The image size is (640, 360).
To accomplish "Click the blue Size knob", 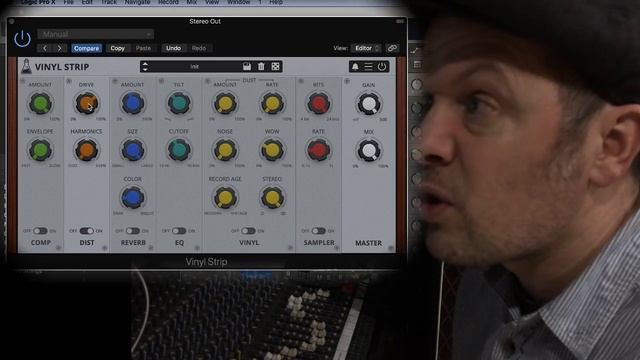I will pos(133,150).
